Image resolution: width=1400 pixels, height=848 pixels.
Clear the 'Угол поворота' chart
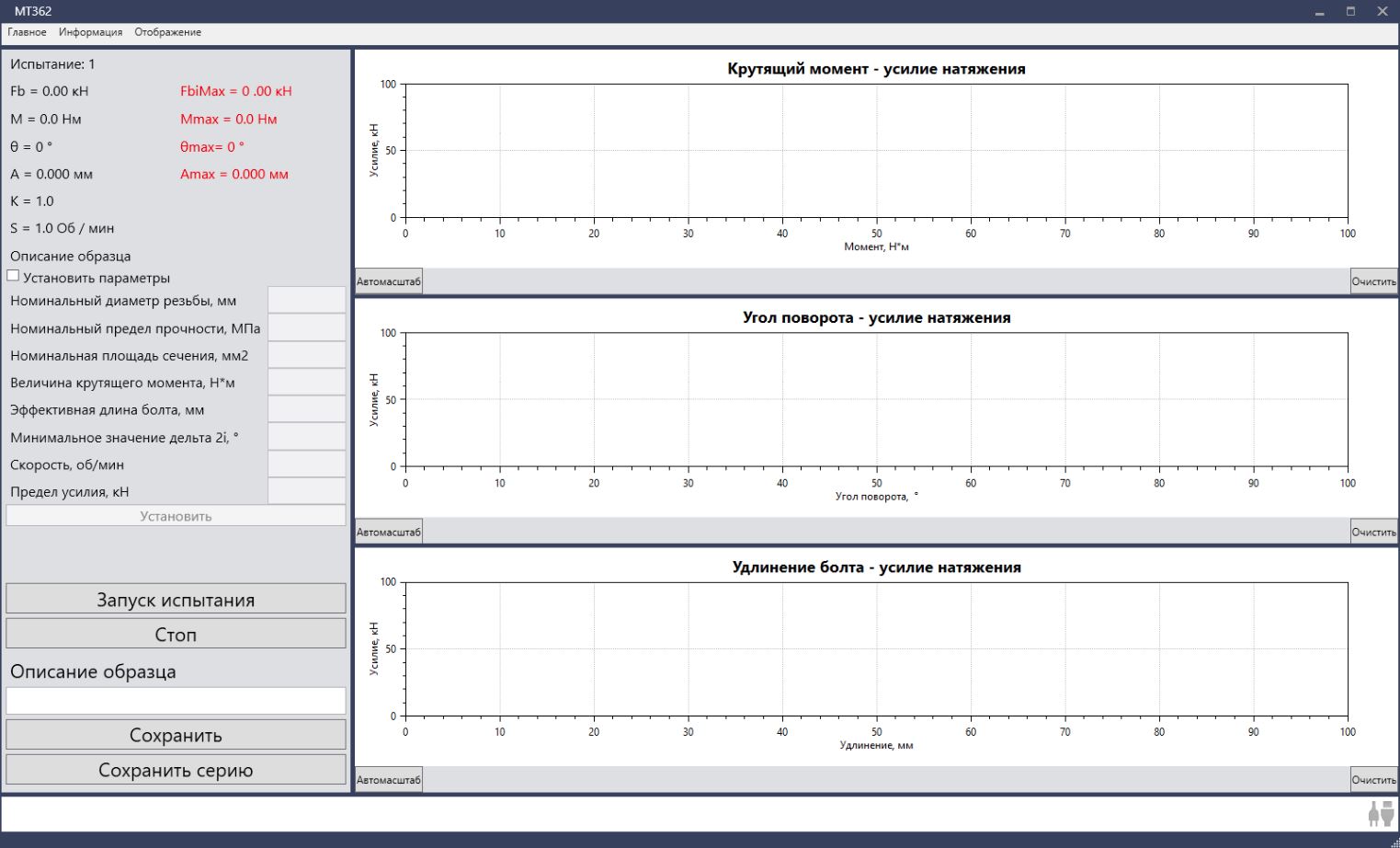coord(1373,532)
